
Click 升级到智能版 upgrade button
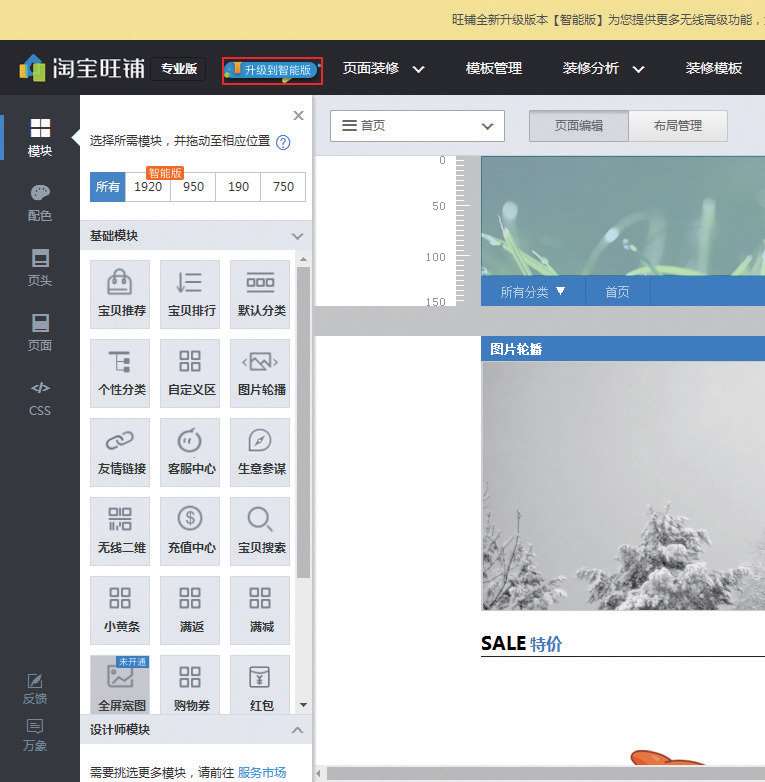pyautogui.click(x=272, y=70)
